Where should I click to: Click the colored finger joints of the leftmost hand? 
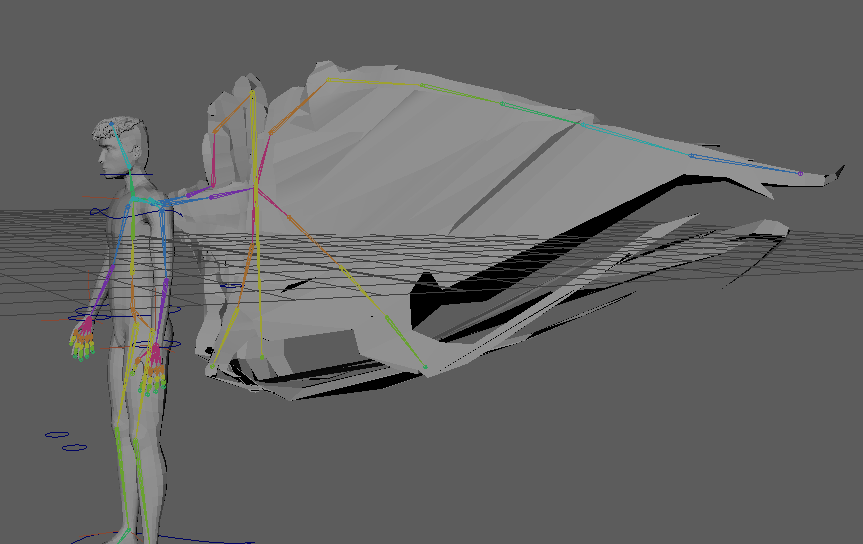click(81, 342)
